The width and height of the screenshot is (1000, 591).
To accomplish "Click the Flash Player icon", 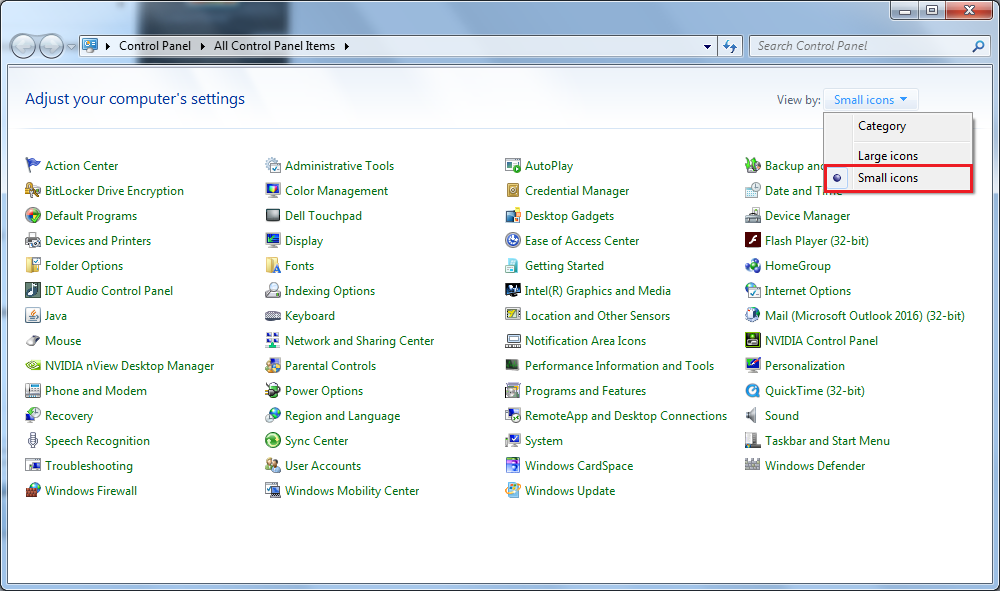I will coord(753,240).
